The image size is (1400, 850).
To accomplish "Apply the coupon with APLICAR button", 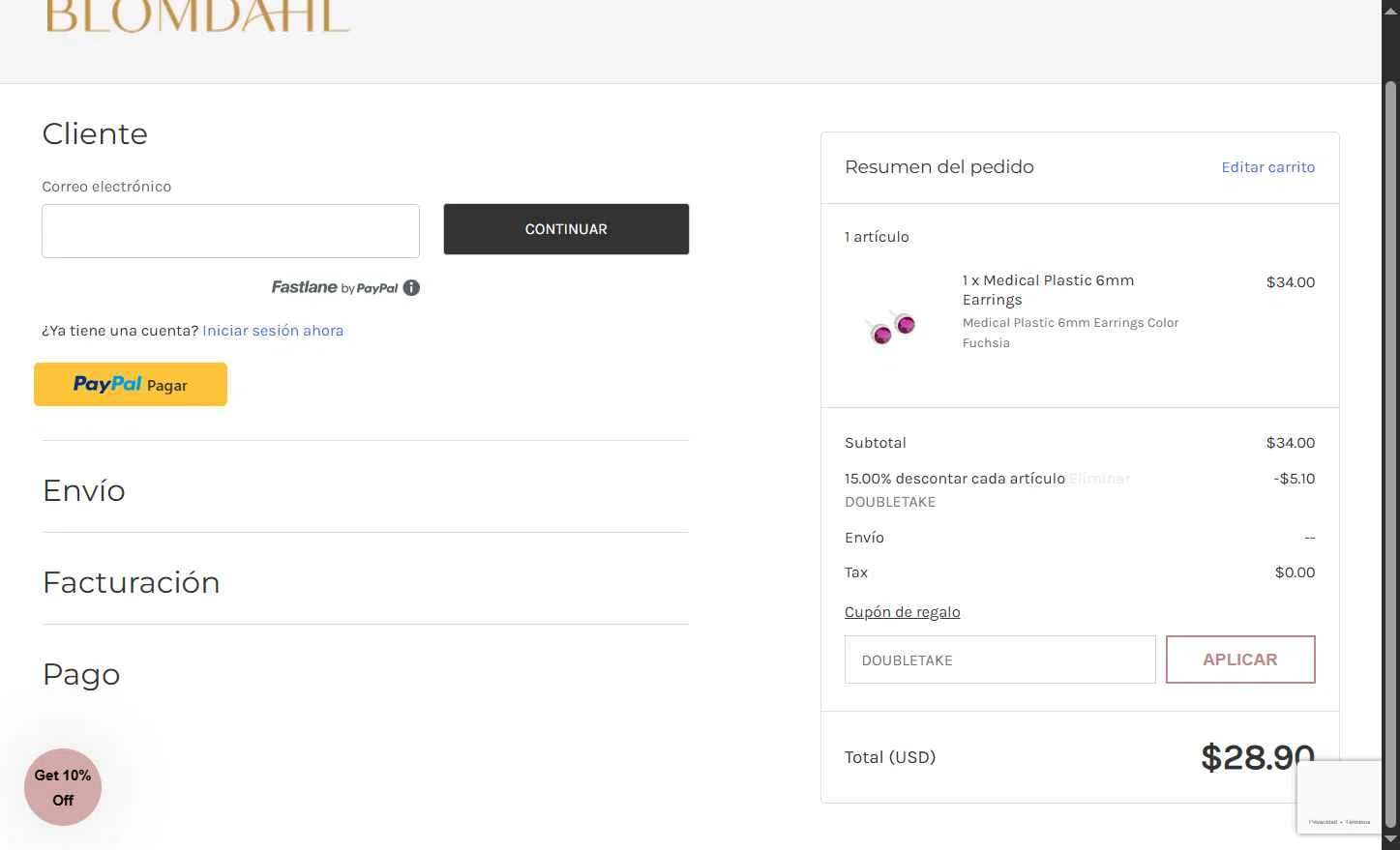I will 1240,659.
